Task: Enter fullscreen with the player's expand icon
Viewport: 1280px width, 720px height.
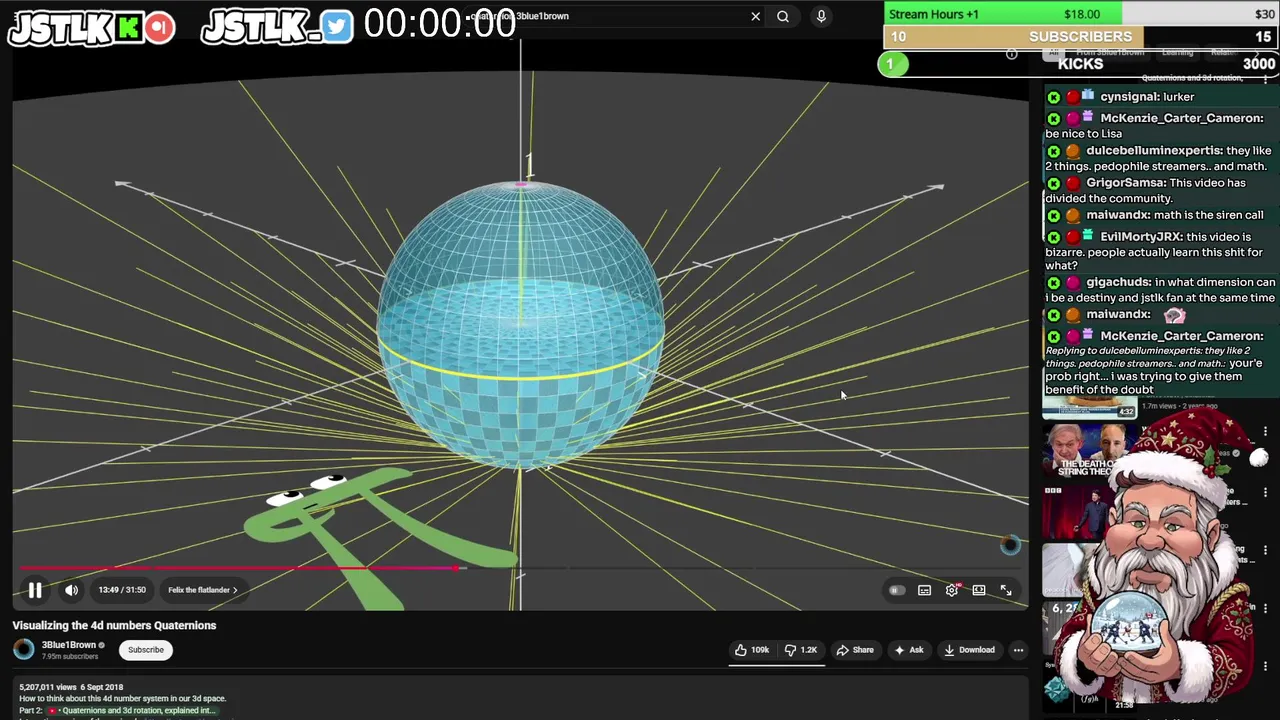Action: point(1006,590)
